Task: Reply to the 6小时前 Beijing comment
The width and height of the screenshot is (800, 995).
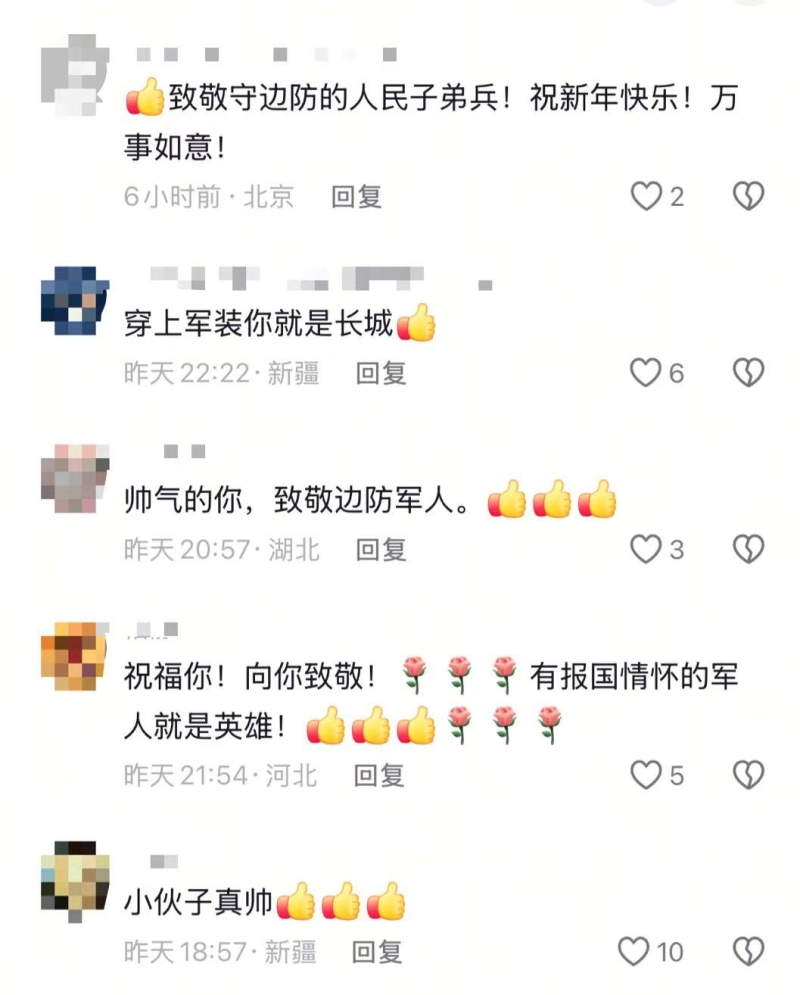Action: point(357,197)
